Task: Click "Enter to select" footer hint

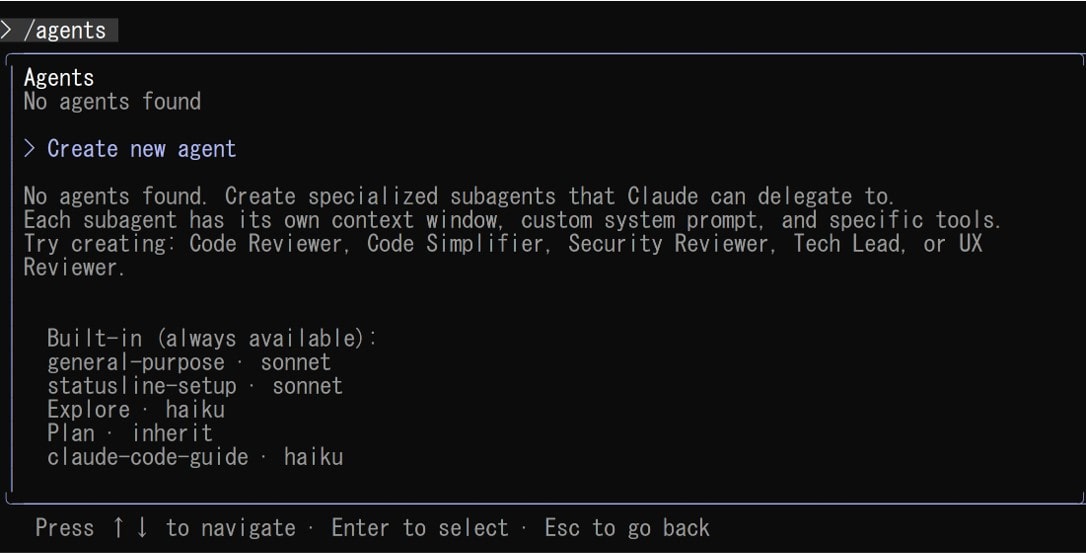Action: point(419,528)
